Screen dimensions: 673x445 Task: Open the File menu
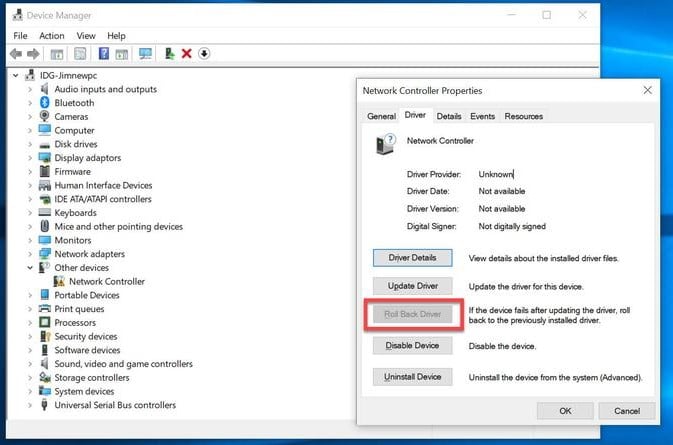click(20, 36)
